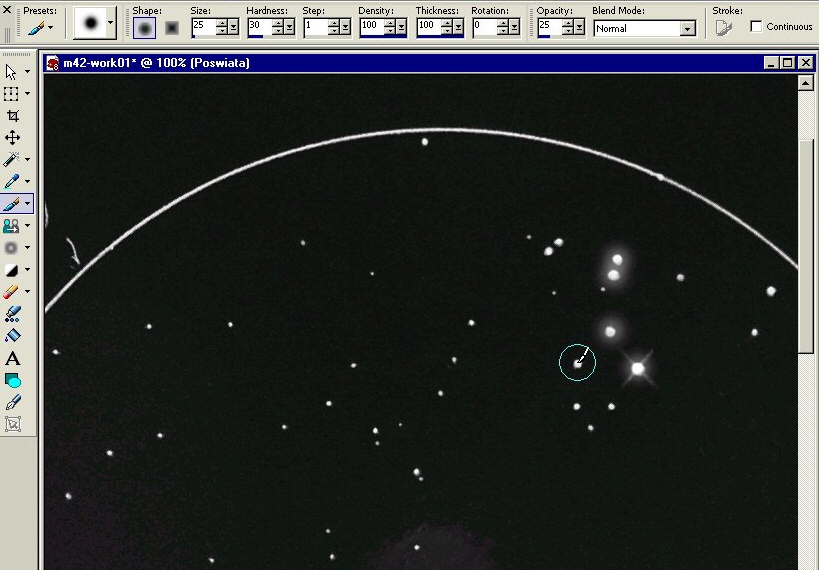The image size is (819, 570).
Task: Select the Crop tool
Action: click(x=13, y=115)
